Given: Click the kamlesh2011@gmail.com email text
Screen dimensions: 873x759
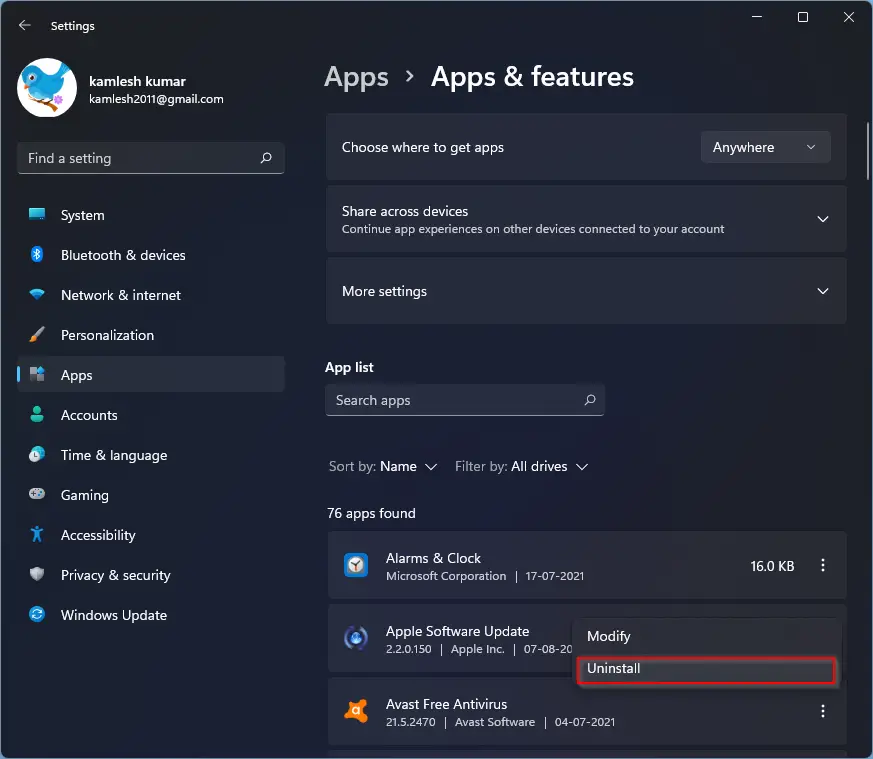Looking at the screenshot, I should pyautogui.click(x=156, y=99).
